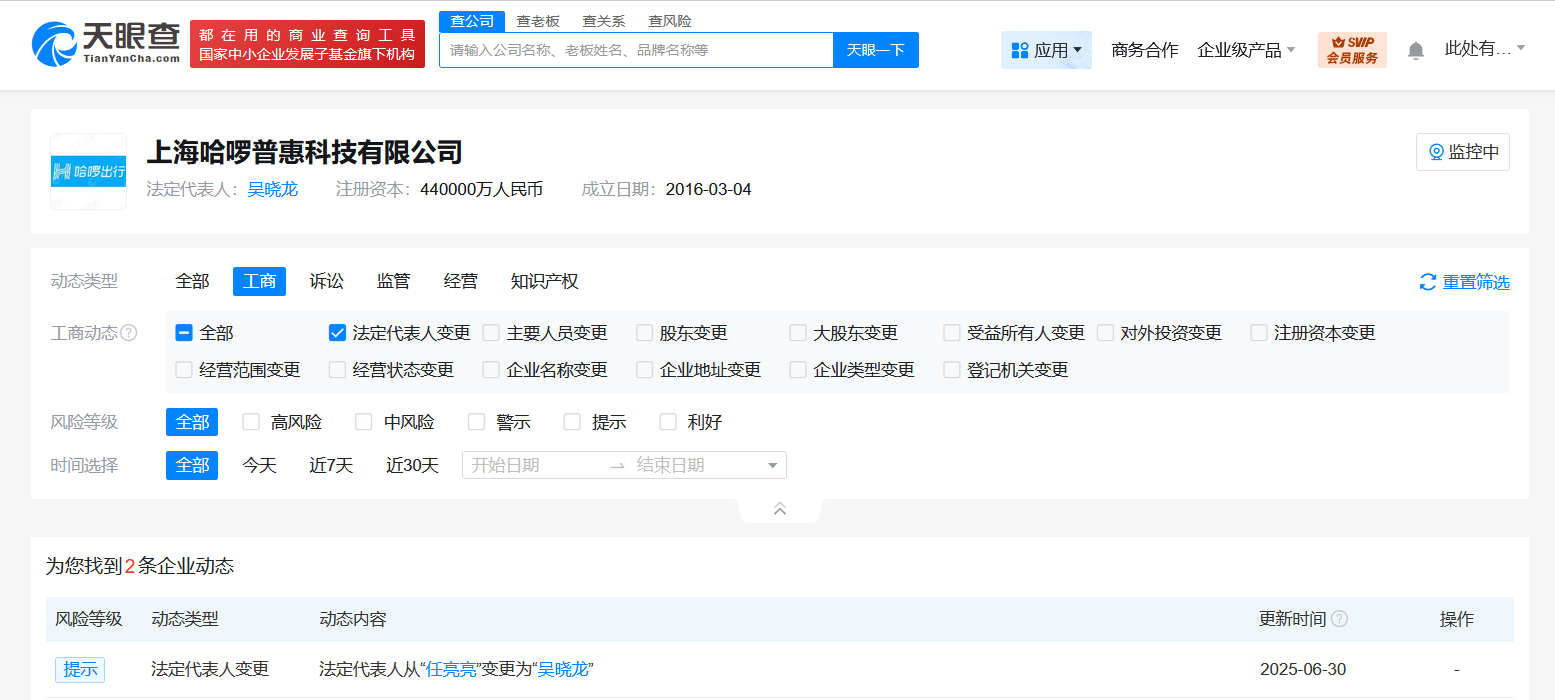Click the company search input field
Image resolution: width=1555 pixels, height=700 pixels.
636,50
